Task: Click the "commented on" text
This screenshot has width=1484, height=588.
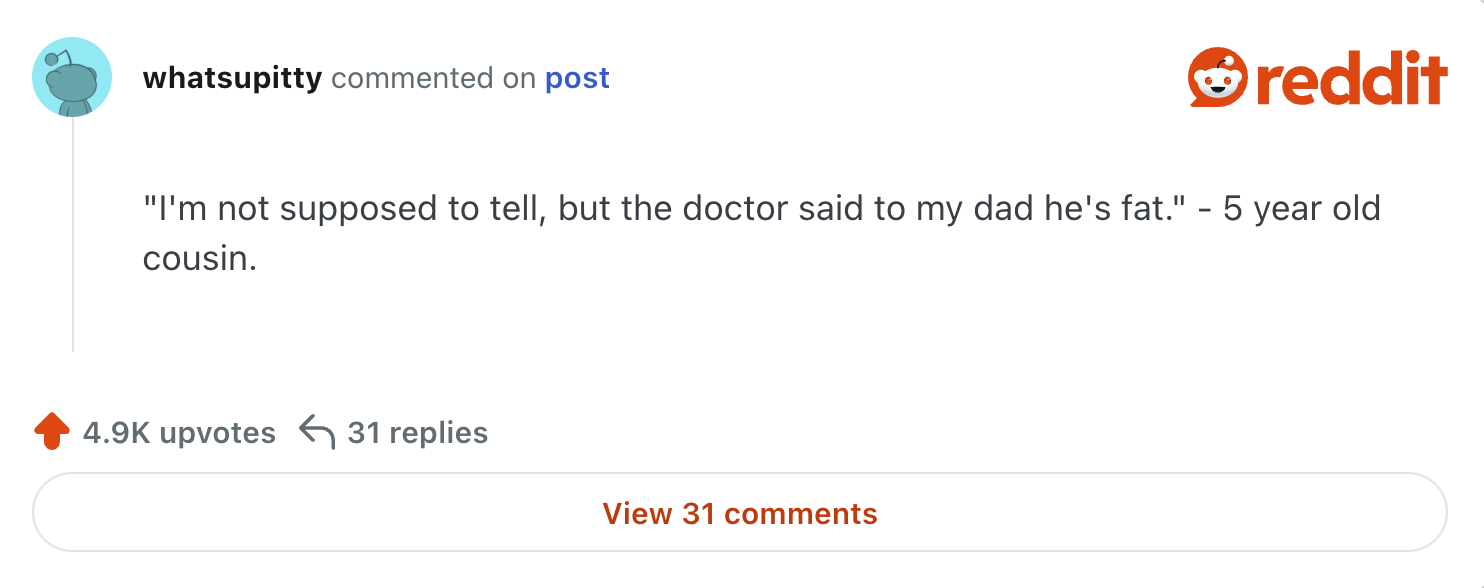Action: pyautogui.click(x=433, y=78)
